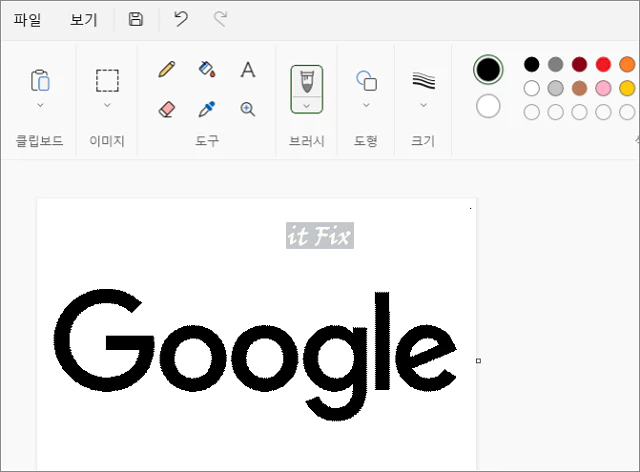Pick the white palette swatch
This screenshot has height=472, width=640.
[x=531, y=88]
